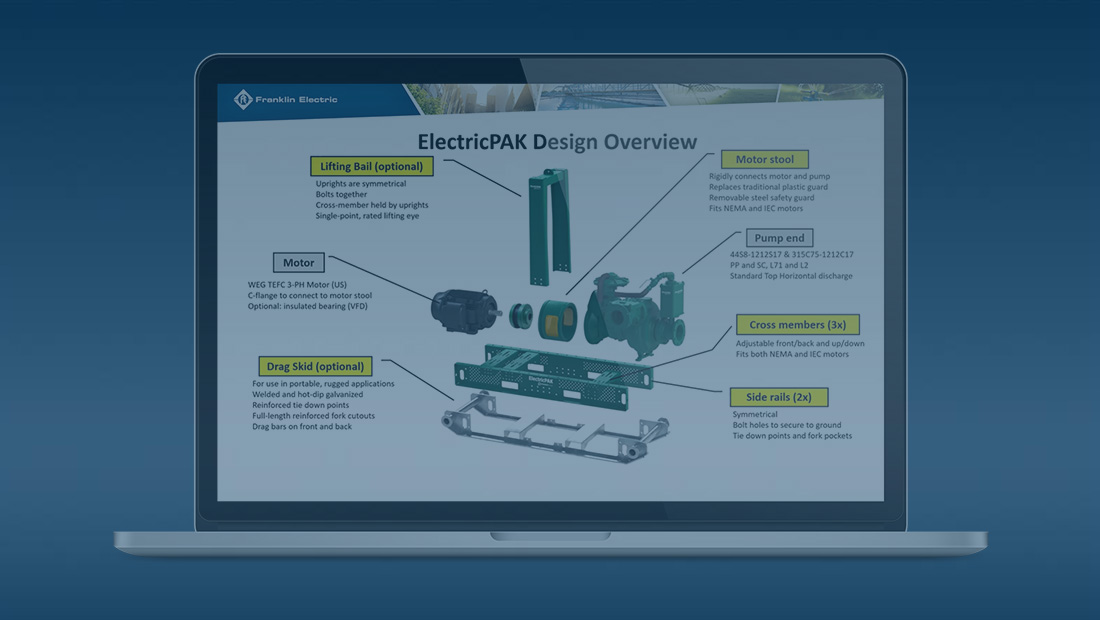Click the Motor label box

(298, 262)
